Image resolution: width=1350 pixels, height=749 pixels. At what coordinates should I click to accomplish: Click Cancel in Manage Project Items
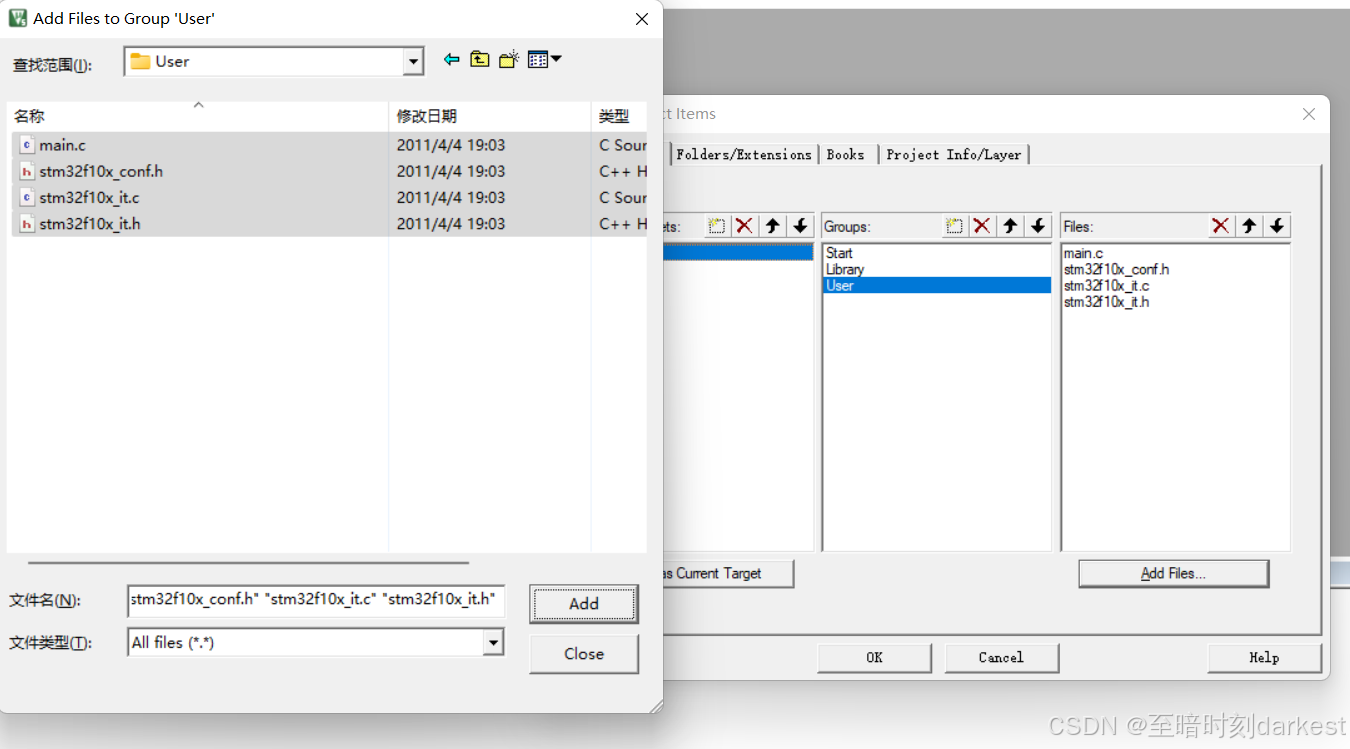1001,657
